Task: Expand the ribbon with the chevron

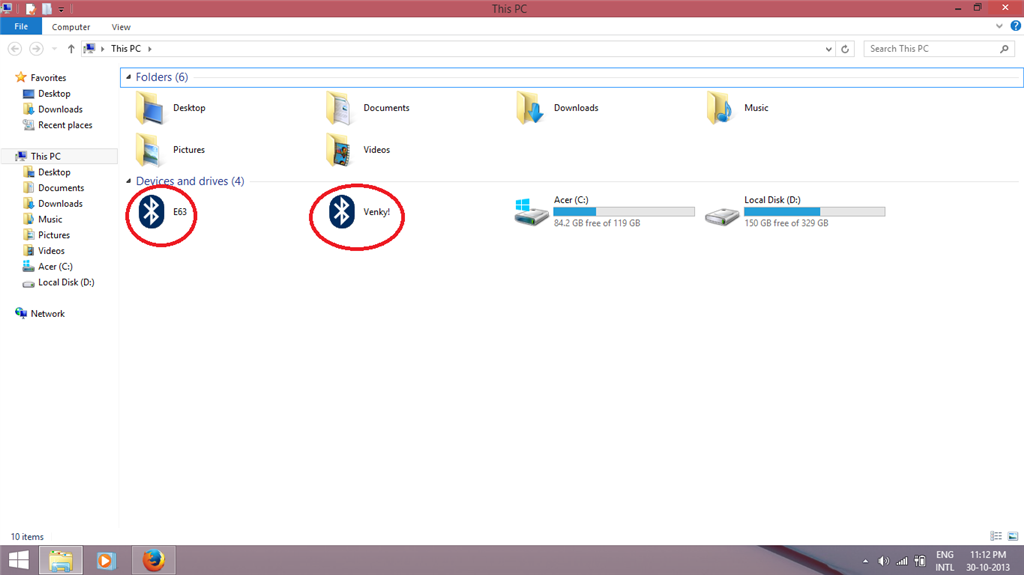Action: pyautogui.click(x=999, y=26)
